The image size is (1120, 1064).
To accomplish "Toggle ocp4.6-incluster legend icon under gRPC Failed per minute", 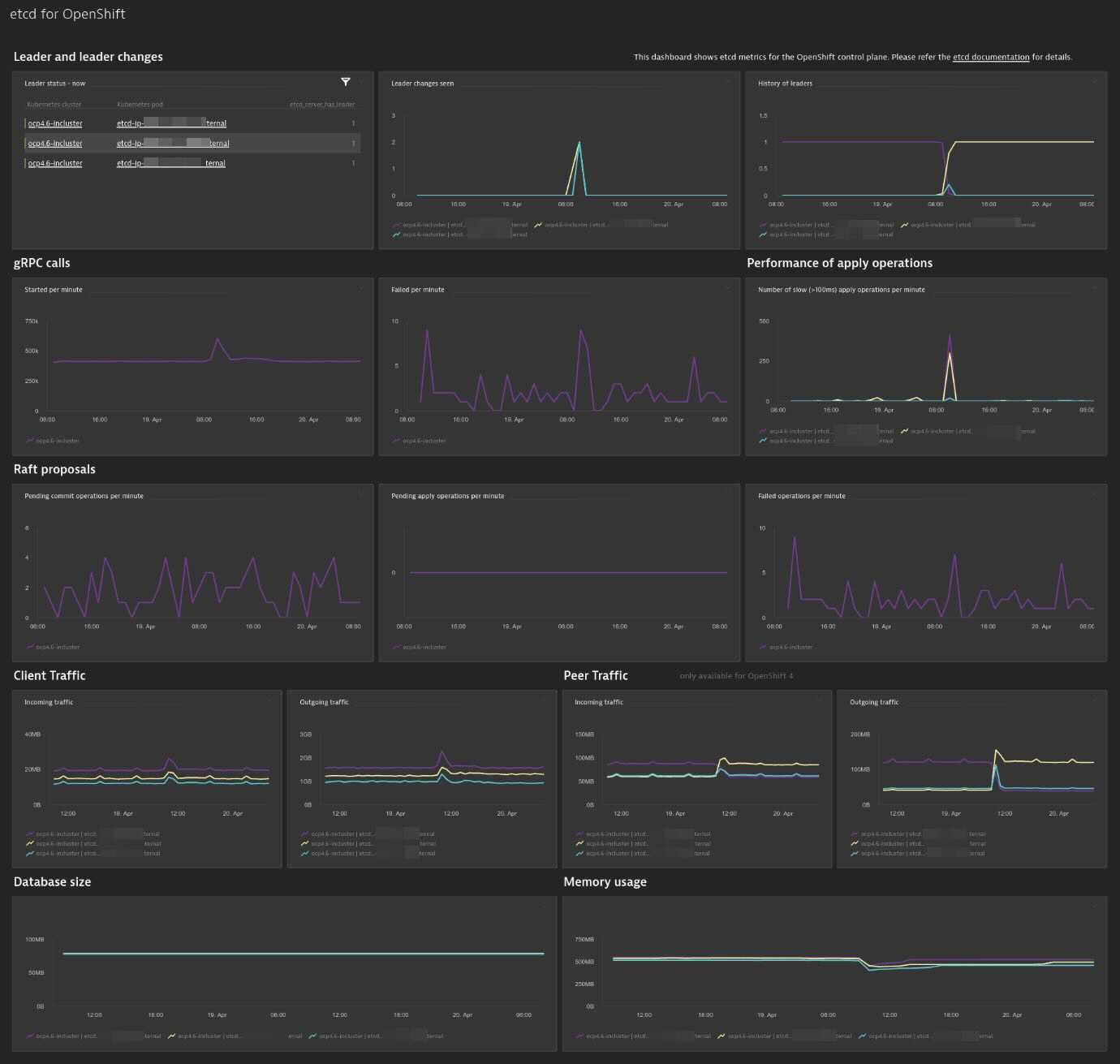I will [x=396, y=441].
